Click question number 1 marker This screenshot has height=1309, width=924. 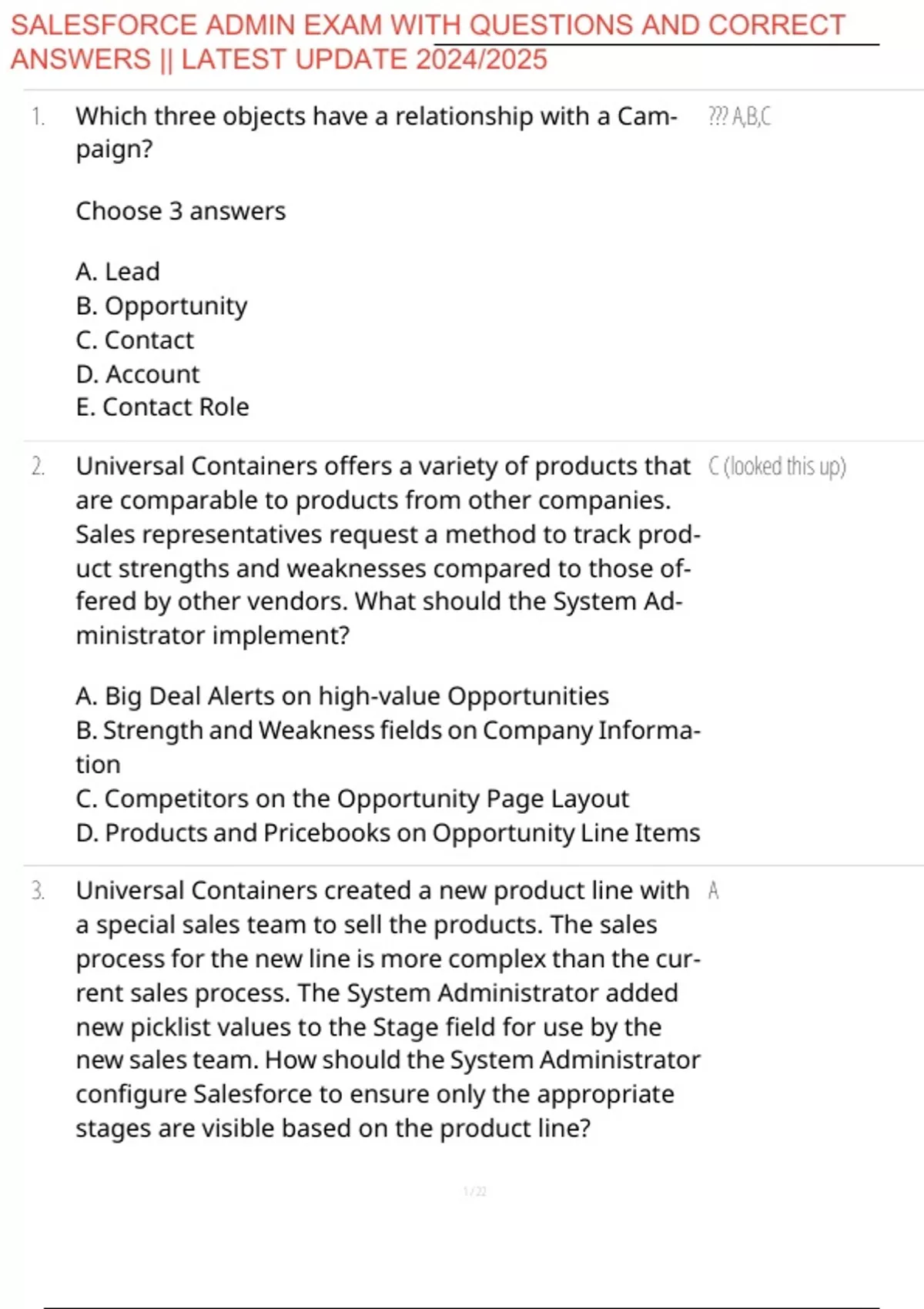(x=38, y=117)
